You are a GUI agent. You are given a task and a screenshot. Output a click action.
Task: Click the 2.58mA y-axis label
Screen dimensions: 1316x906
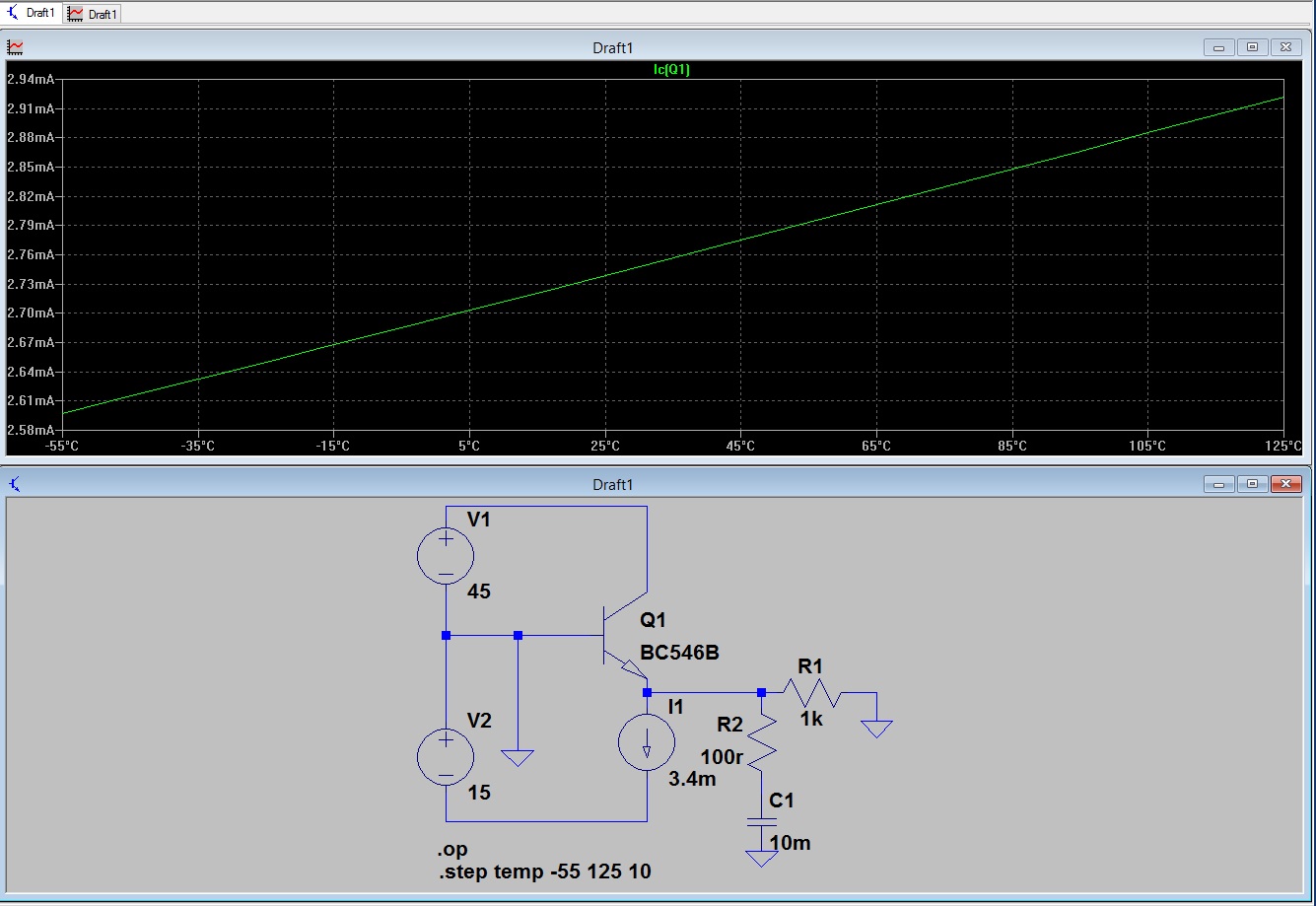point(30,430)
